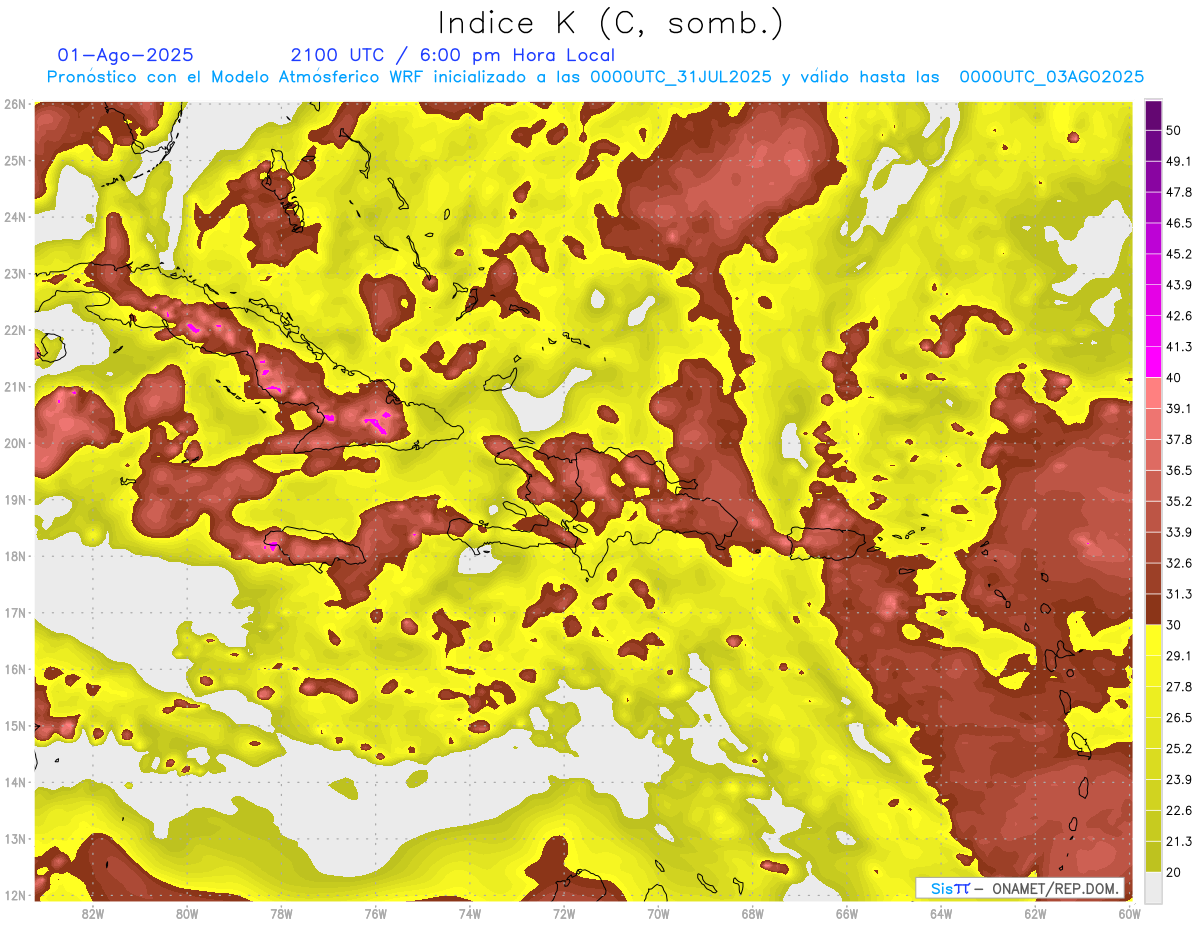1200x927 pixels.
Task: Click the colorbar value 47.8
Action: [1179, 192]
